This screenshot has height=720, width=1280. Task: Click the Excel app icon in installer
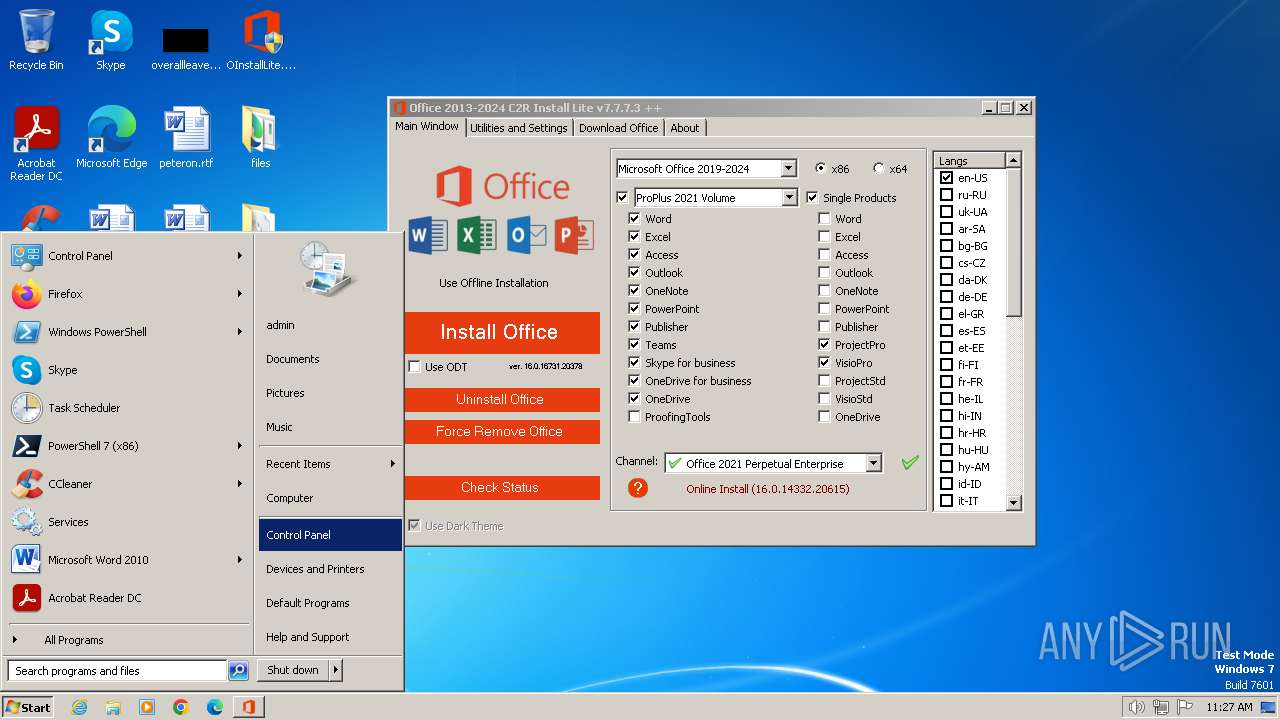pyautogui.click(x=477, y=236)
